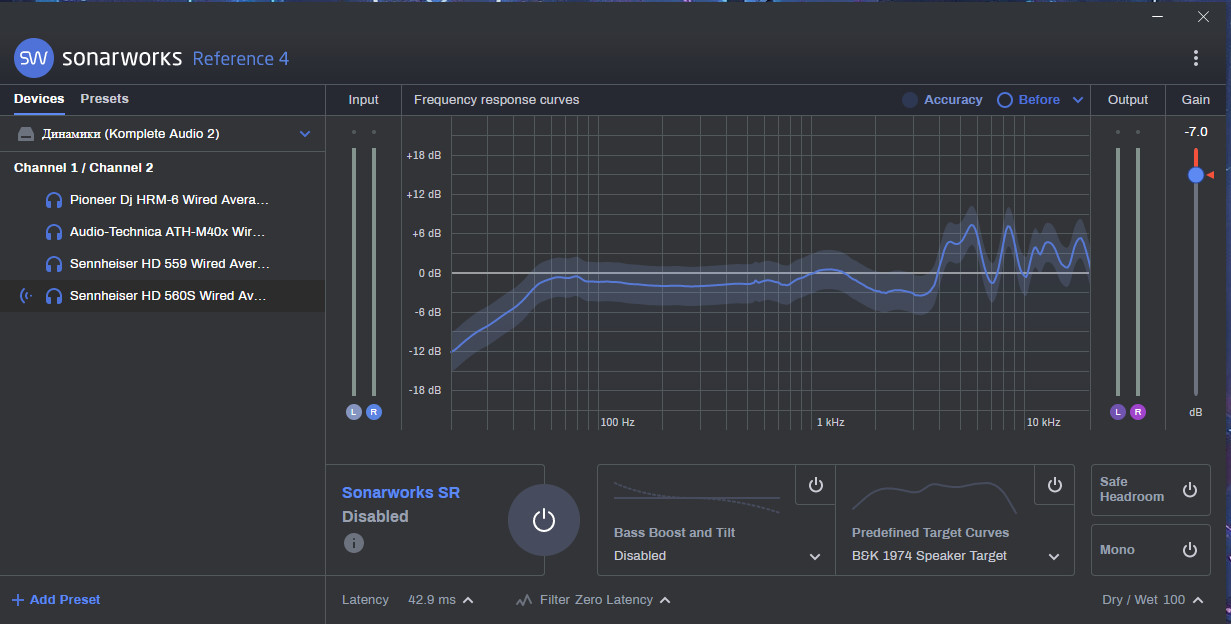Viewport: 1231px width, 624px height.
Task: Click the Add Preset link
Action: (56, 600)
